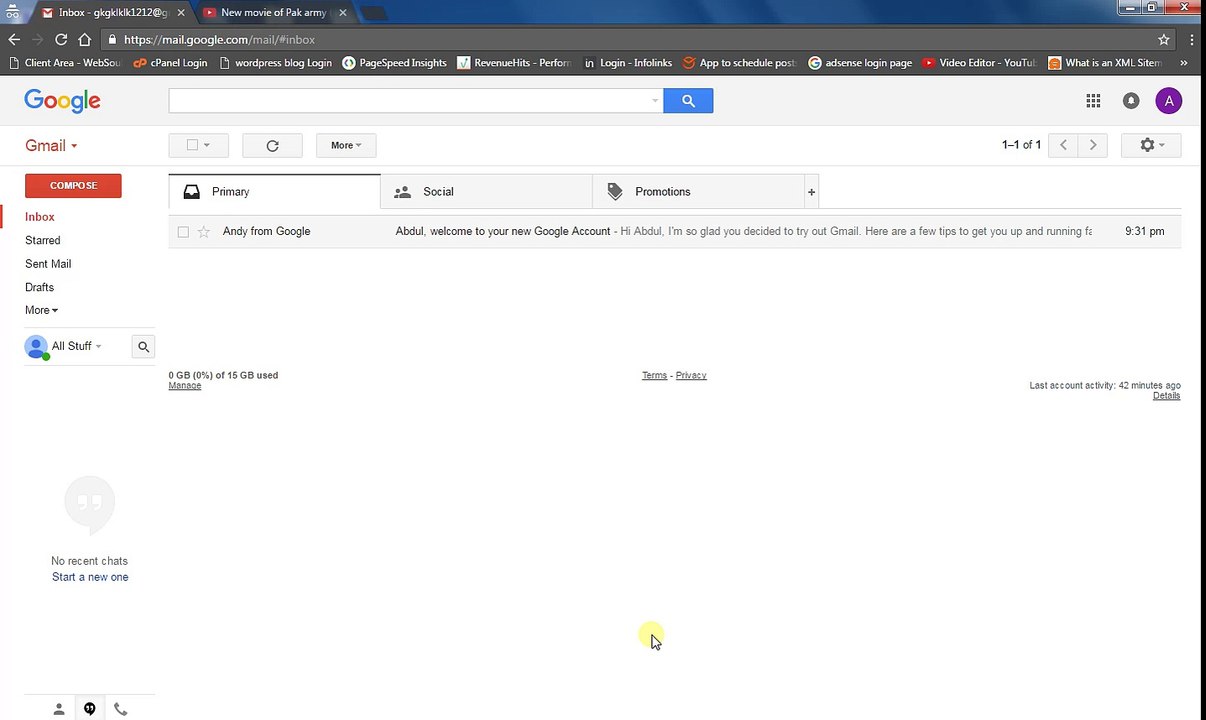The height and width of the screenshot is (720, 1206).
Task: Go to the browser home icon
Action: click(85, 39)
